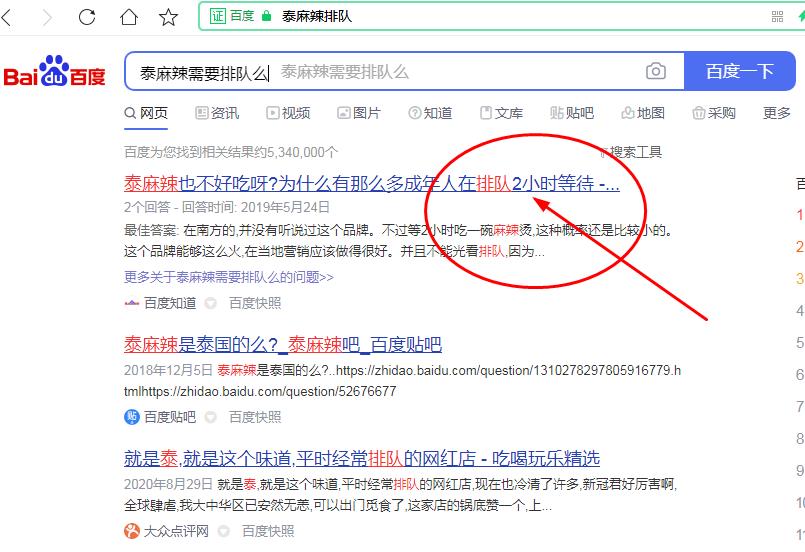Open 百度快照 for the 大众点评网 result
The width and height of the screenshot is (805, 552).
(x=268, y=531)
